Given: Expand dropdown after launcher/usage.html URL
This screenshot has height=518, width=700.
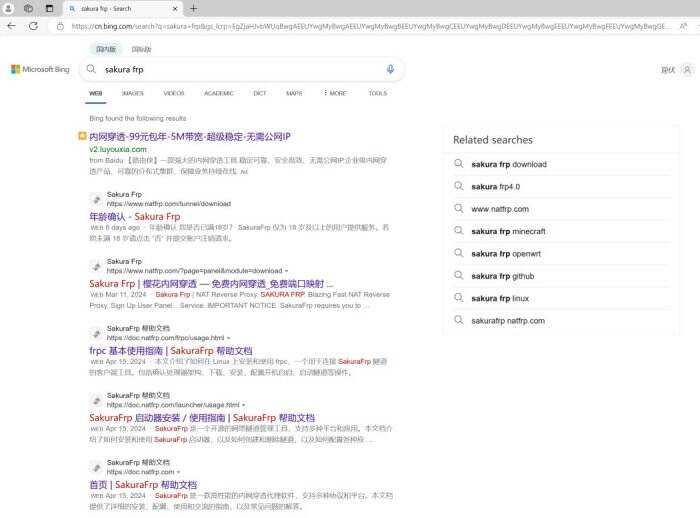Looking at the screenshot, I should point(244,405).
